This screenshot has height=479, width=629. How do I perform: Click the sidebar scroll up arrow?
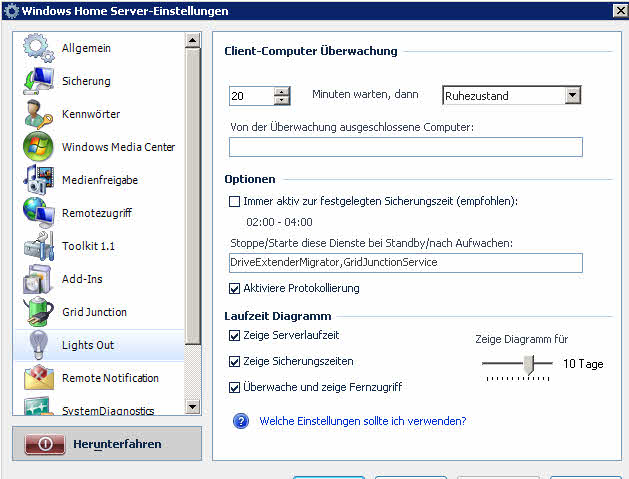click(193, 40)
